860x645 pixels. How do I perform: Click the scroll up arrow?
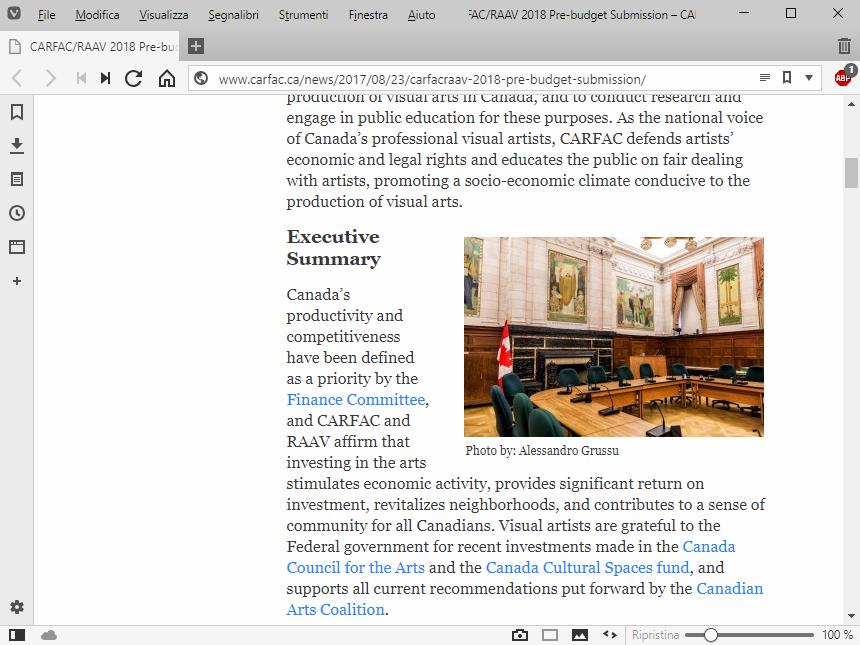pos(851,104)
